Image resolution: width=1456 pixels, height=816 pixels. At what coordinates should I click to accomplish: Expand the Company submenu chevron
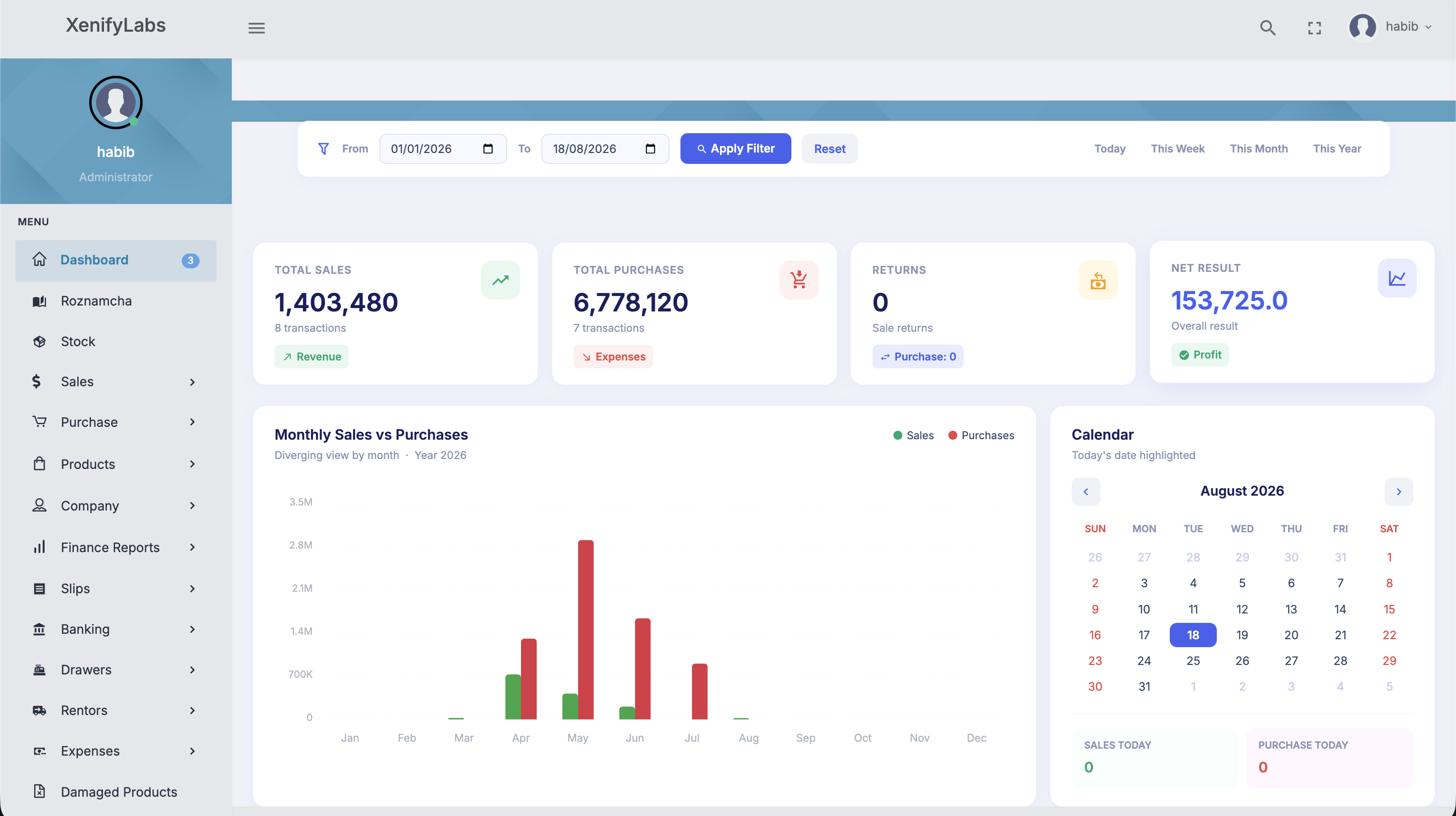192,506
